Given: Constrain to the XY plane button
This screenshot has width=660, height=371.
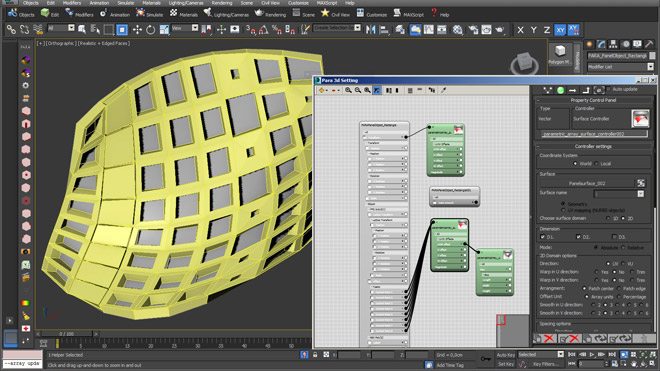Looking at the screenshot, I should [560, 30].
